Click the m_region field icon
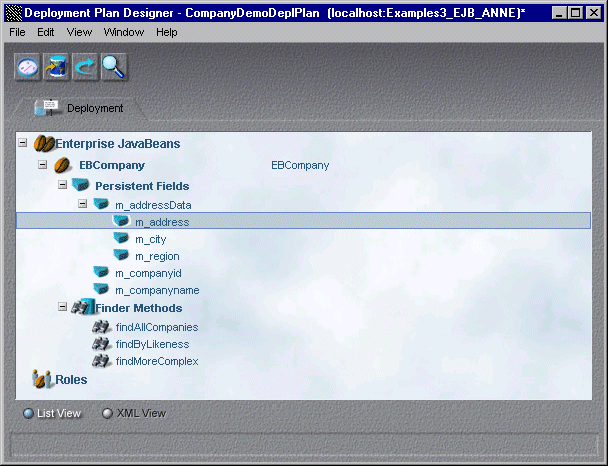 (x=121, y=255)
